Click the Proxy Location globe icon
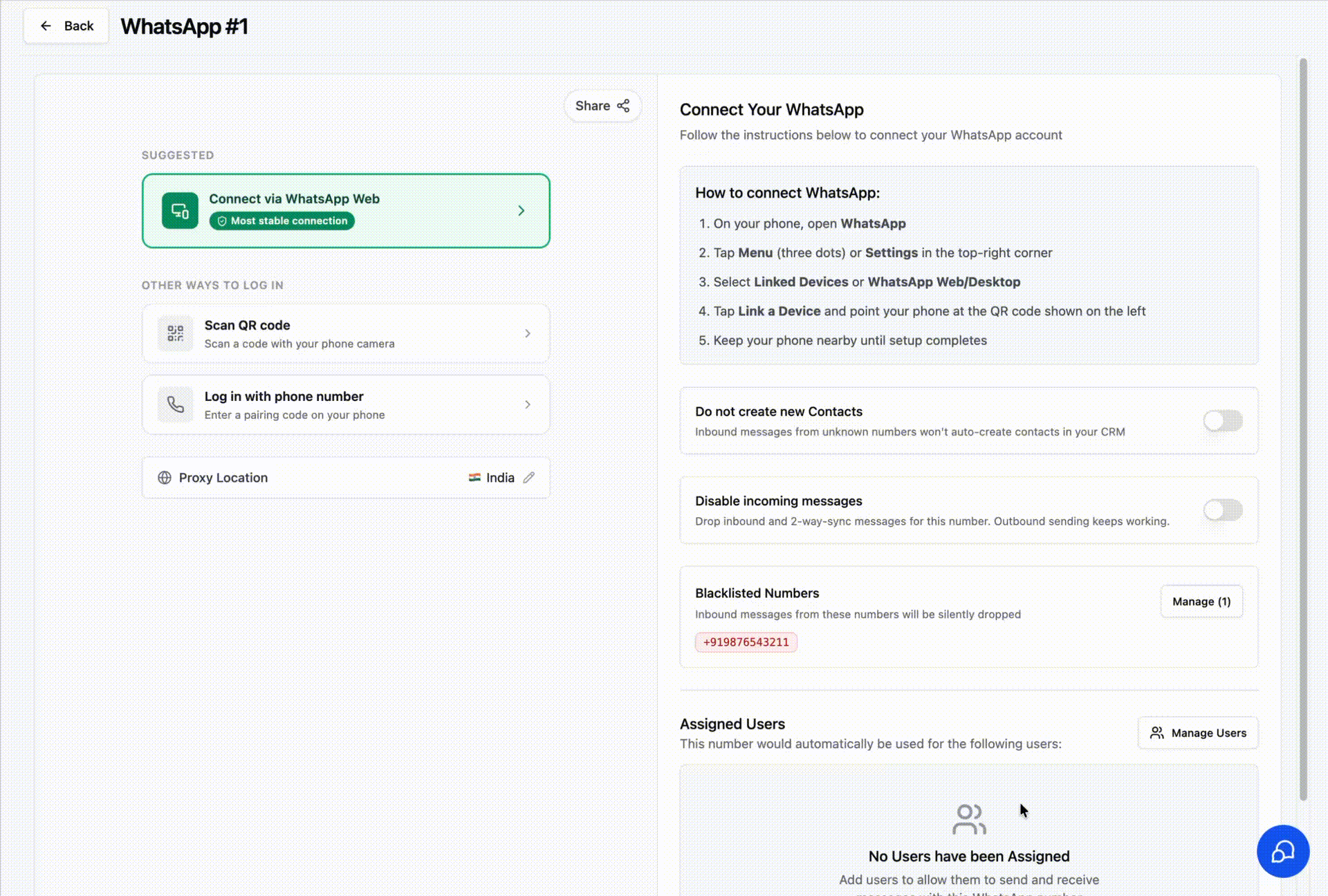 [x=165, y=478]
